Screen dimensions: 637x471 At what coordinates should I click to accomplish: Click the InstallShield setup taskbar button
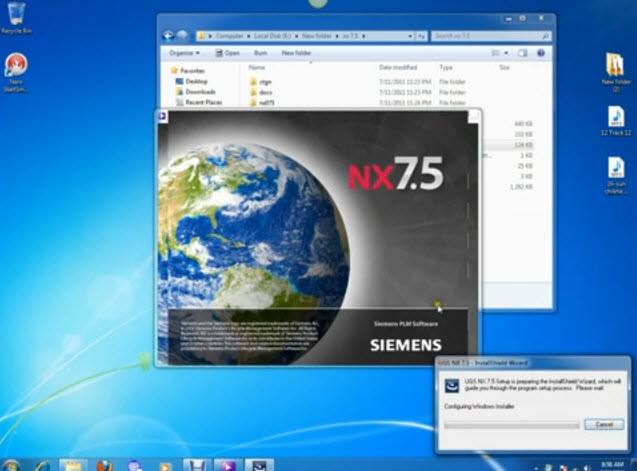click(x=259, y=465)
